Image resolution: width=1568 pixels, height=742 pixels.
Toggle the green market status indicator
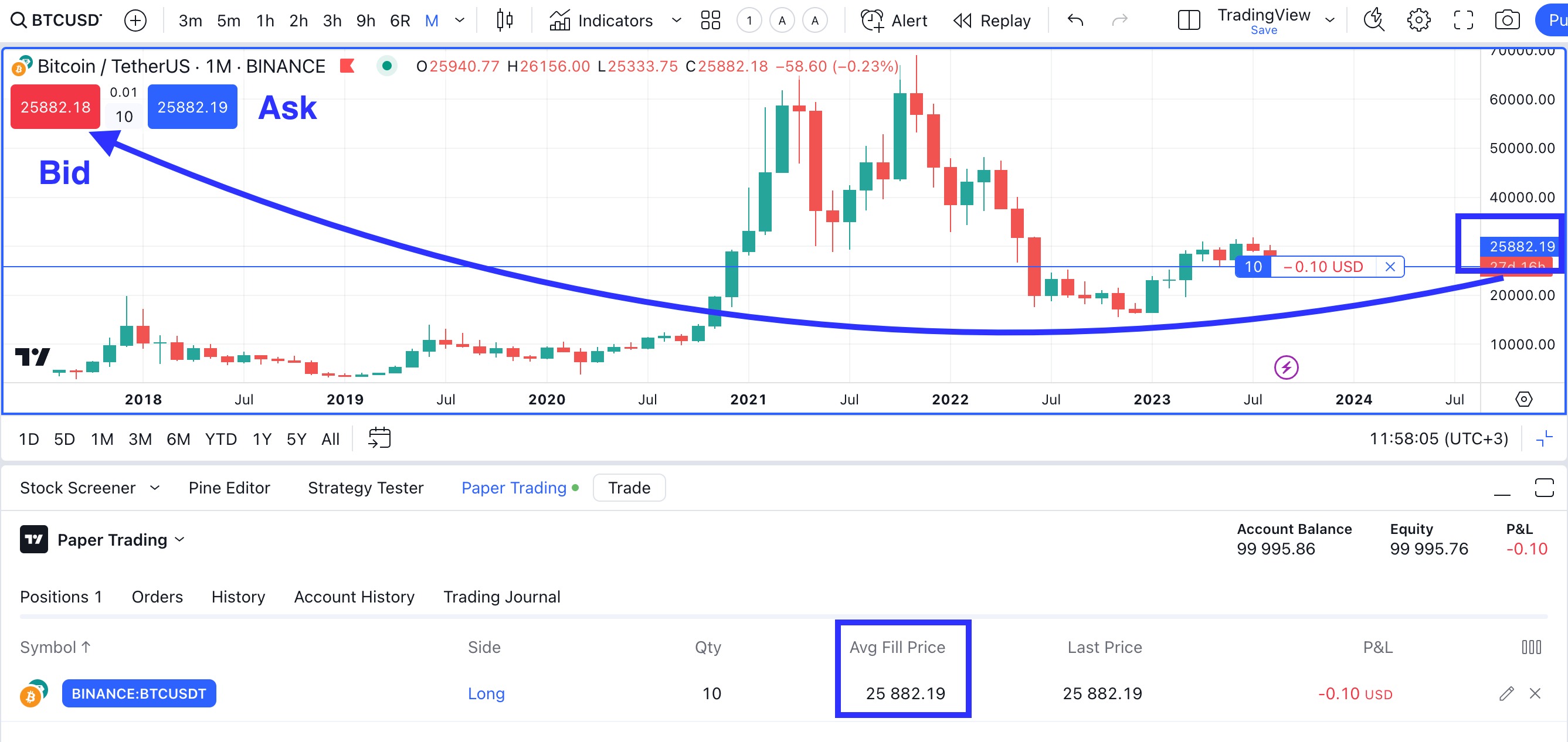point(386,66)
